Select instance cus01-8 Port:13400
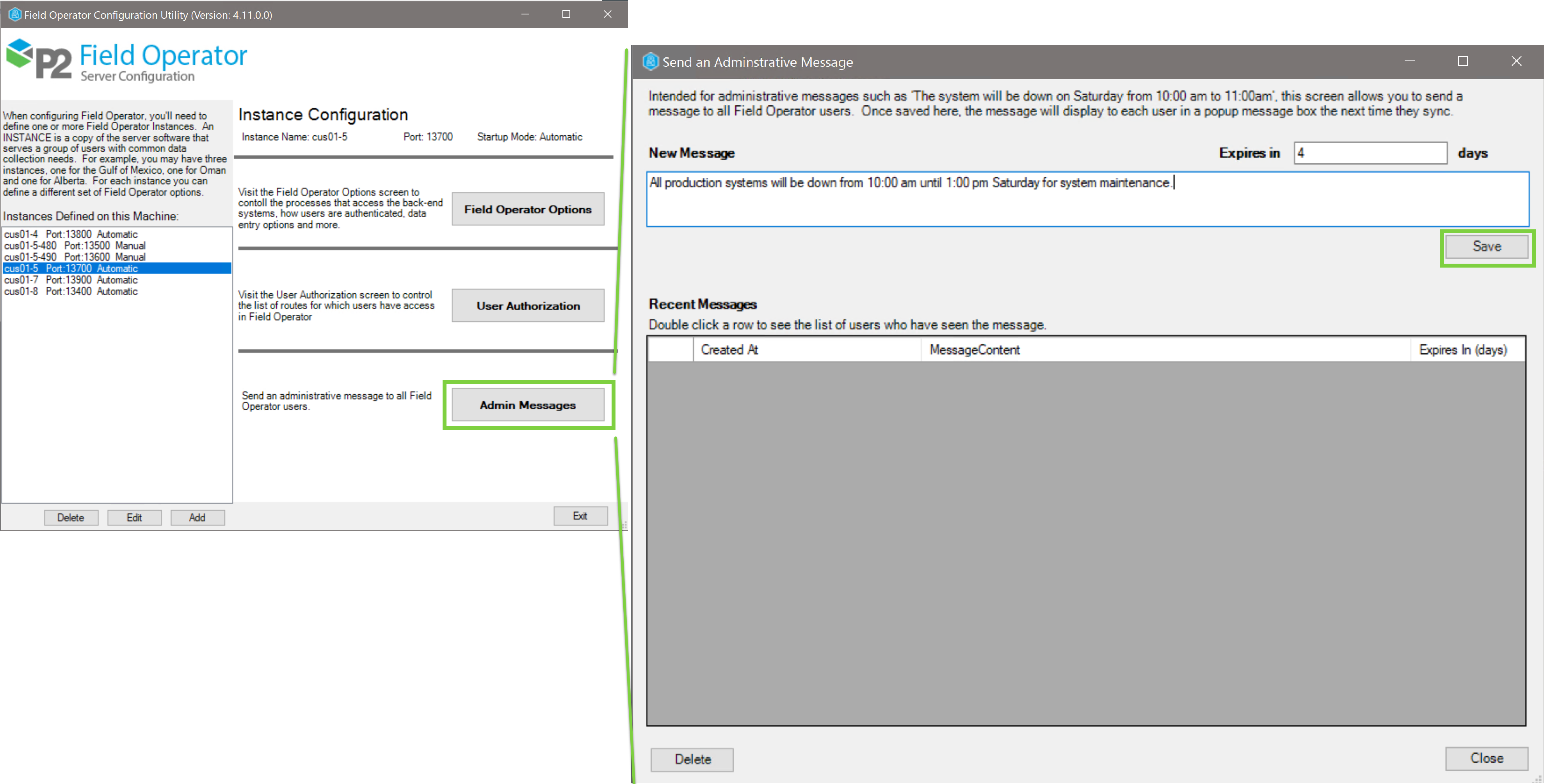 pos(71,291)
